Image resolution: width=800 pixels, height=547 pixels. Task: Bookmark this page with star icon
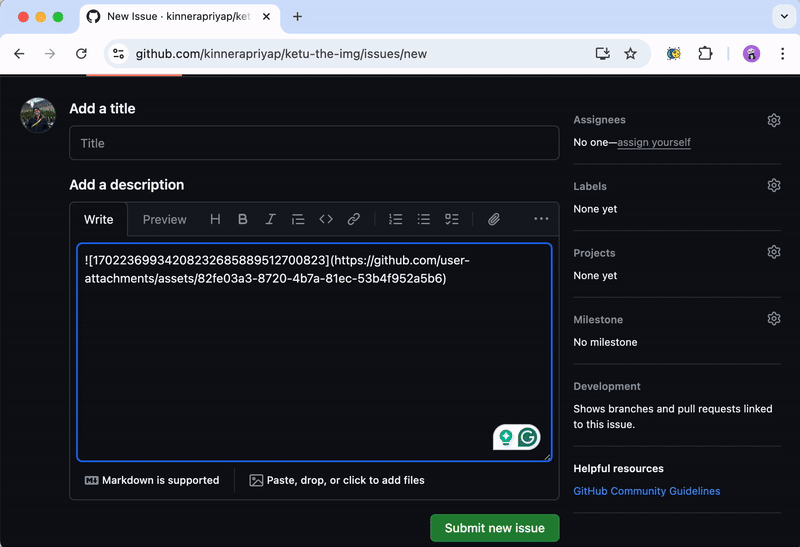(x=631, y=54)
